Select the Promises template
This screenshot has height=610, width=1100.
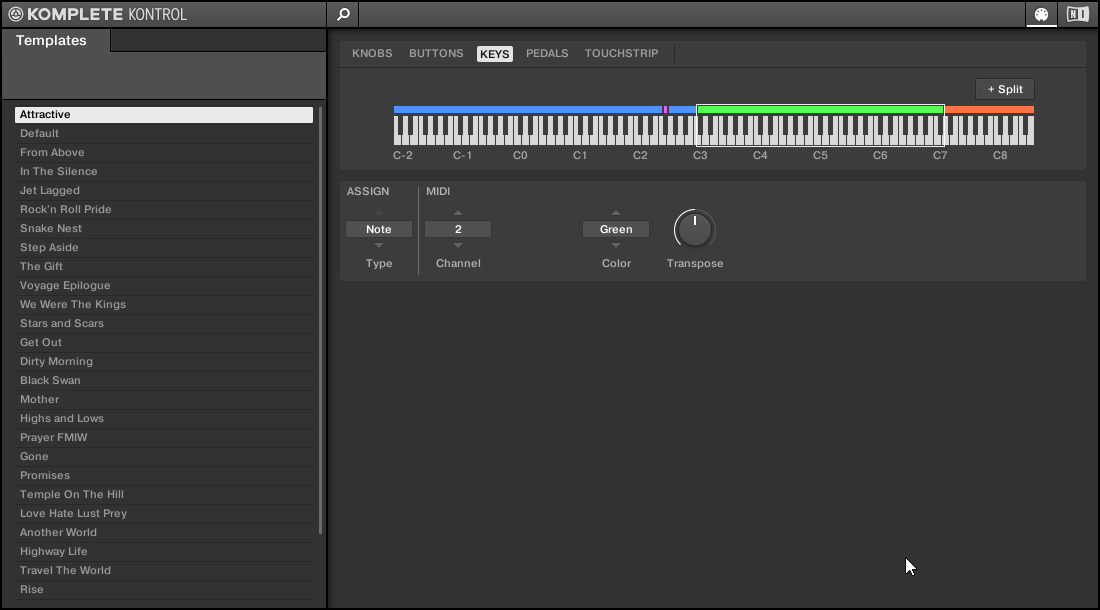pyautogui.click(x=163, y=475)
